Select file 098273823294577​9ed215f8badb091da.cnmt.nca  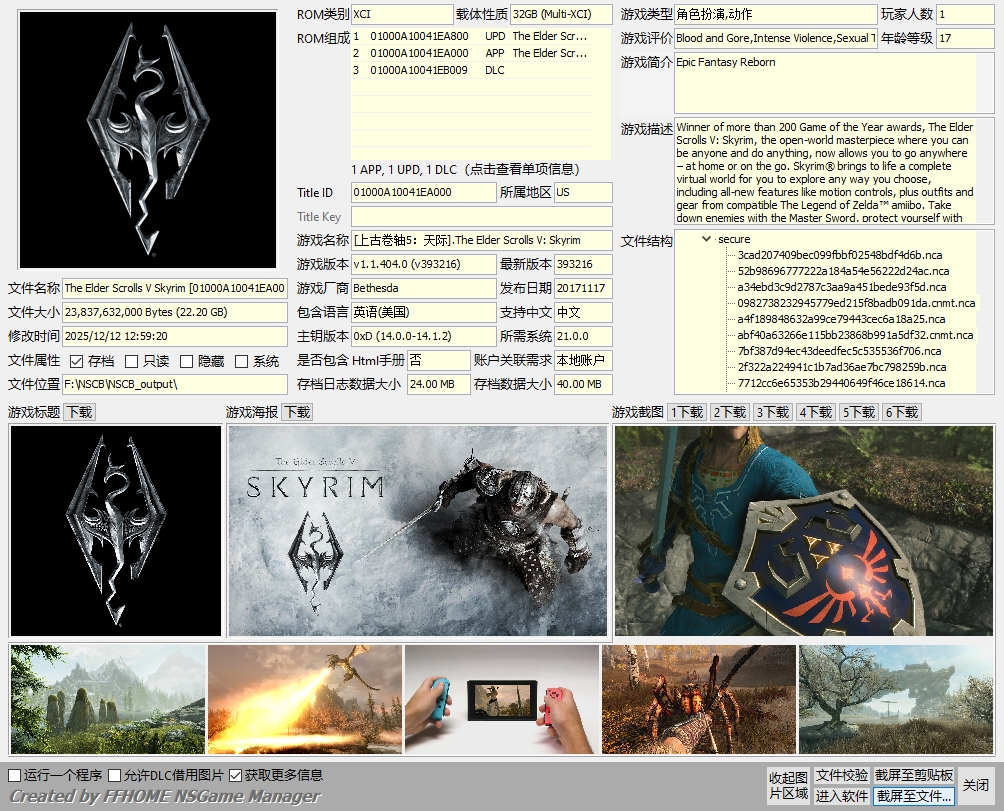(x=856, y=303)
